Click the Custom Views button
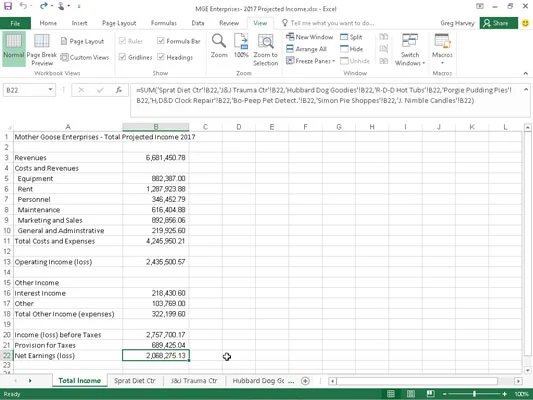Viewport: 533px width, 400px height. pyautogui.click(x=85, y=57)
